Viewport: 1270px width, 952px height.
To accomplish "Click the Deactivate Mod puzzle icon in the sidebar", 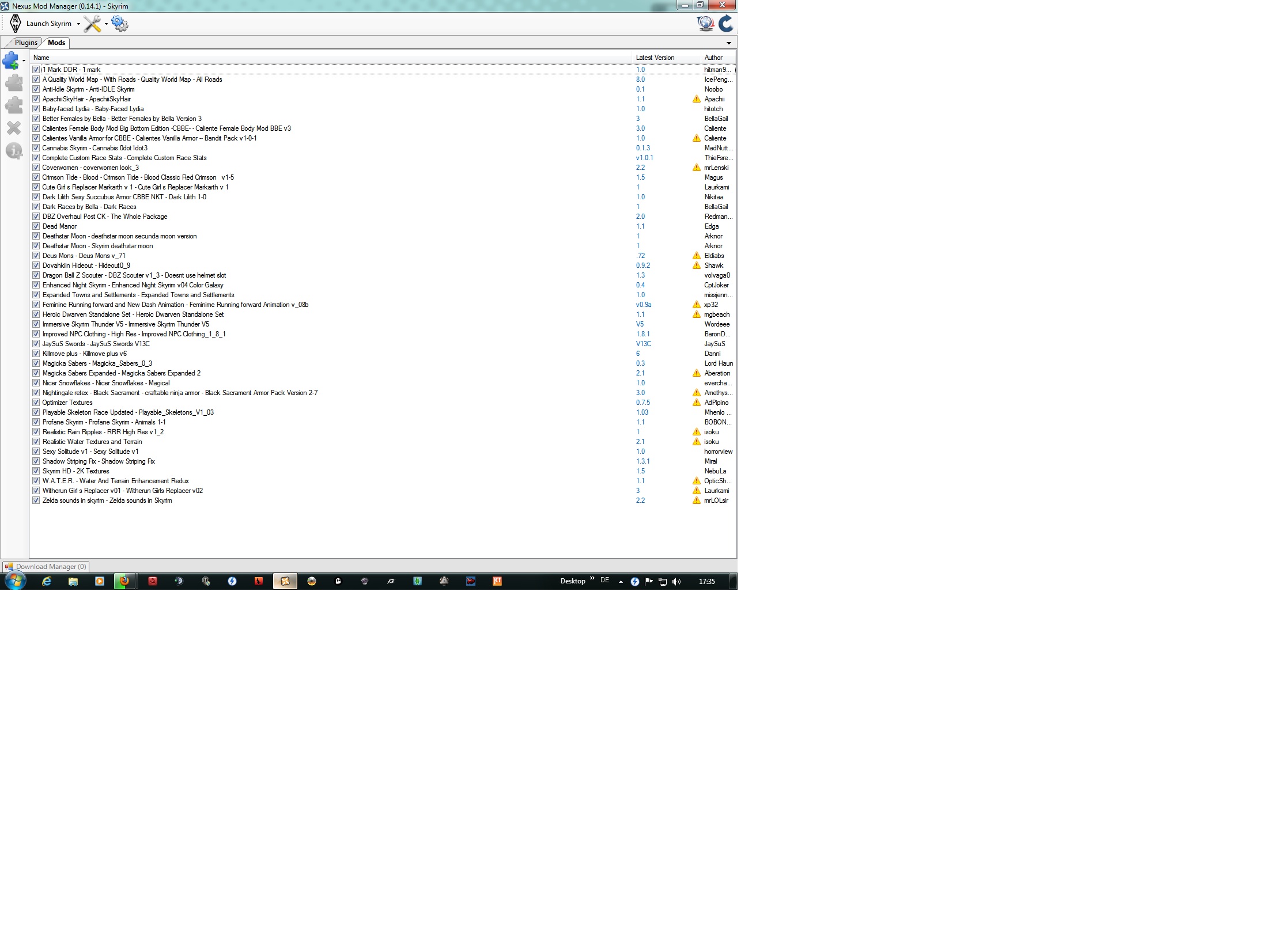I will point(13,105).
